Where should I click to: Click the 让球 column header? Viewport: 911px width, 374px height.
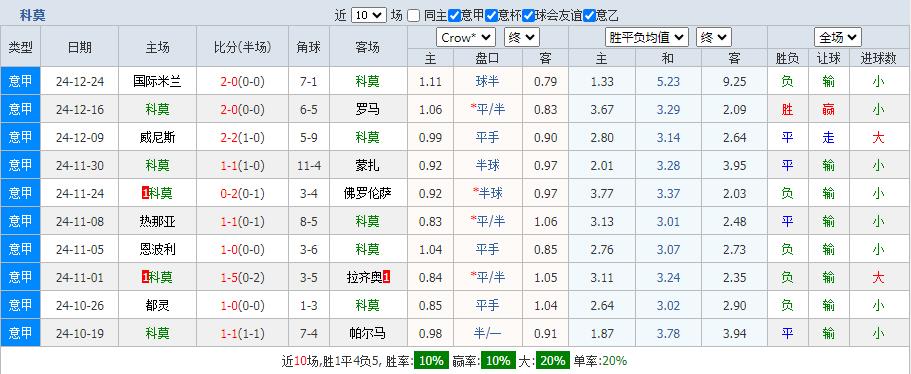828,58
